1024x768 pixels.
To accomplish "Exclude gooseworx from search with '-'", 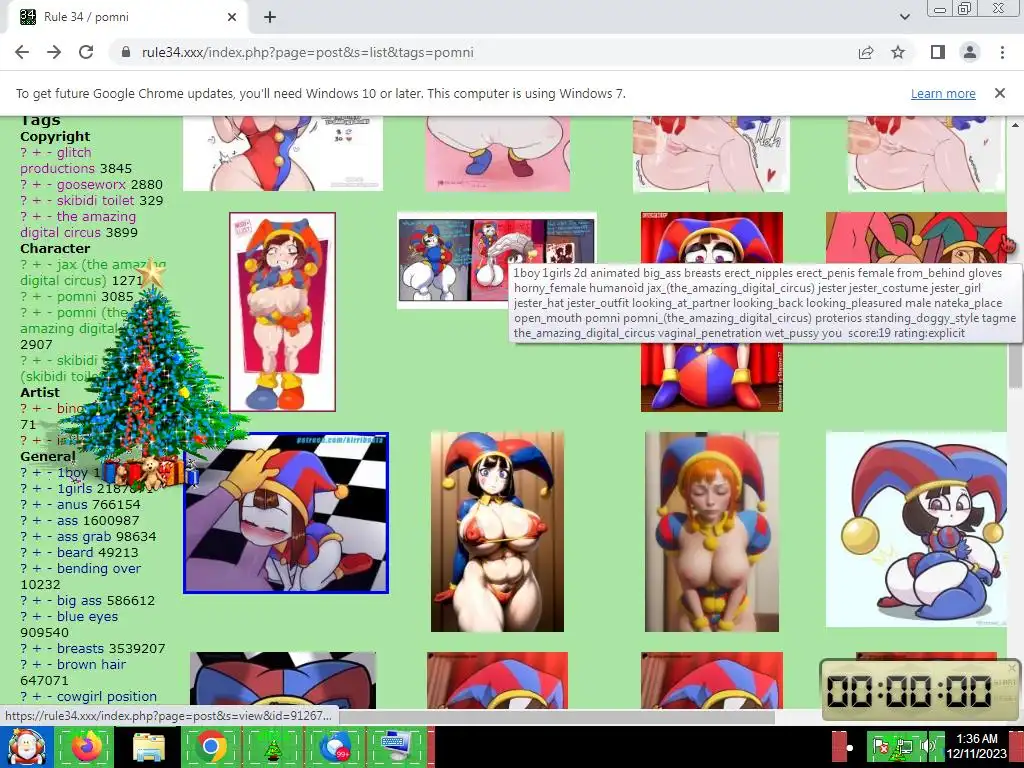I will (49, 184).
